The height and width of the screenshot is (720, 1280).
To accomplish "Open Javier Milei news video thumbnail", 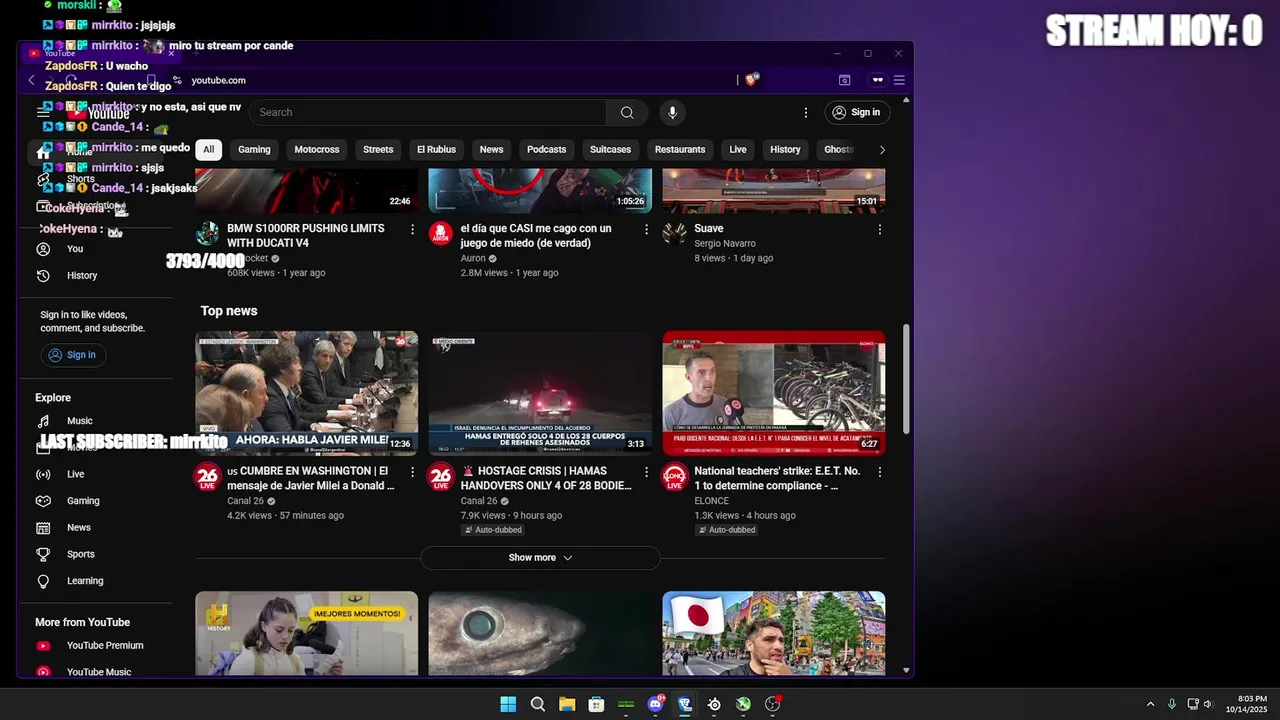I will click(x=307, y=393).
